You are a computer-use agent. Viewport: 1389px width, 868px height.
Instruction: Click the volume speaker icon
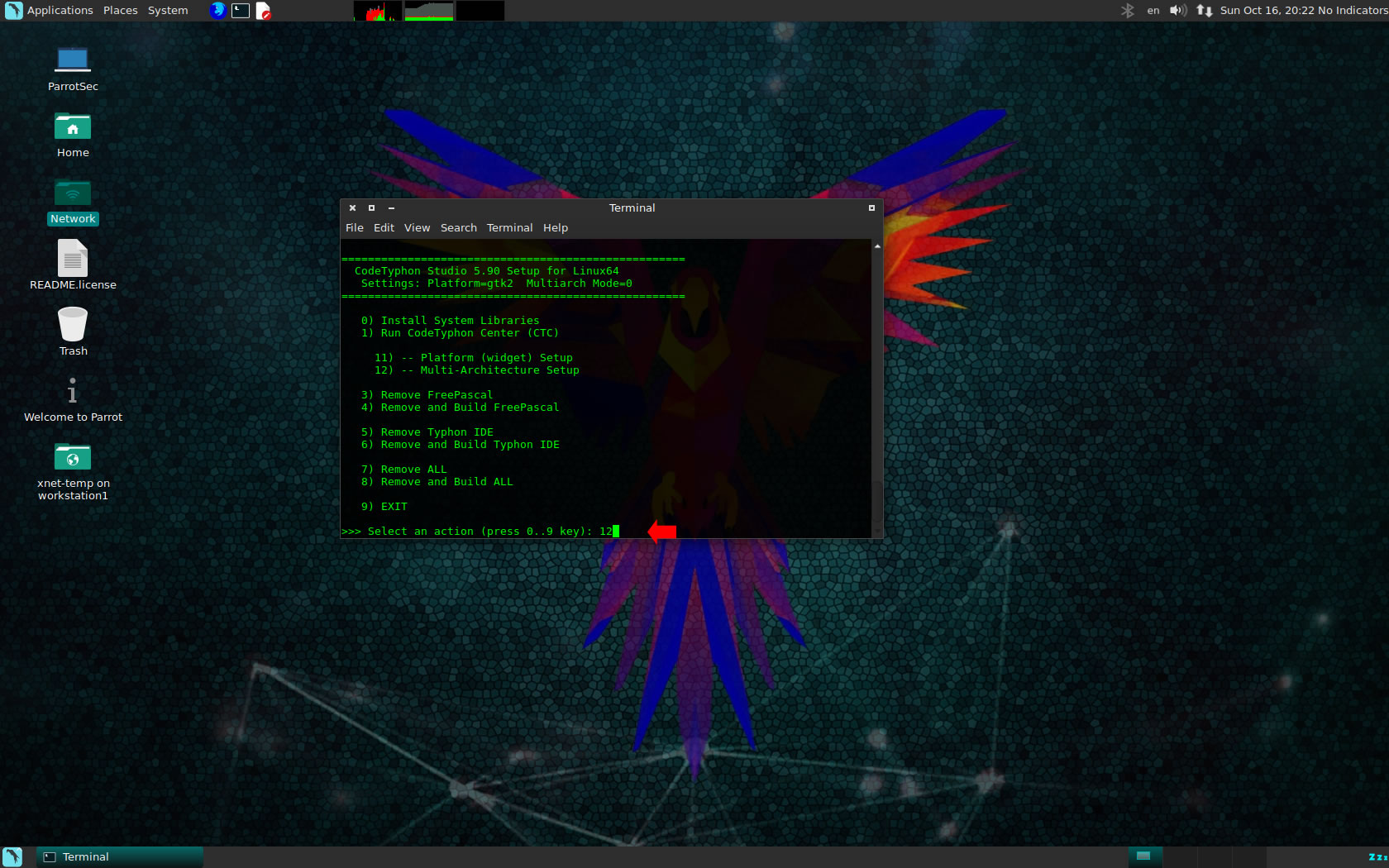tap(1178, 11)
